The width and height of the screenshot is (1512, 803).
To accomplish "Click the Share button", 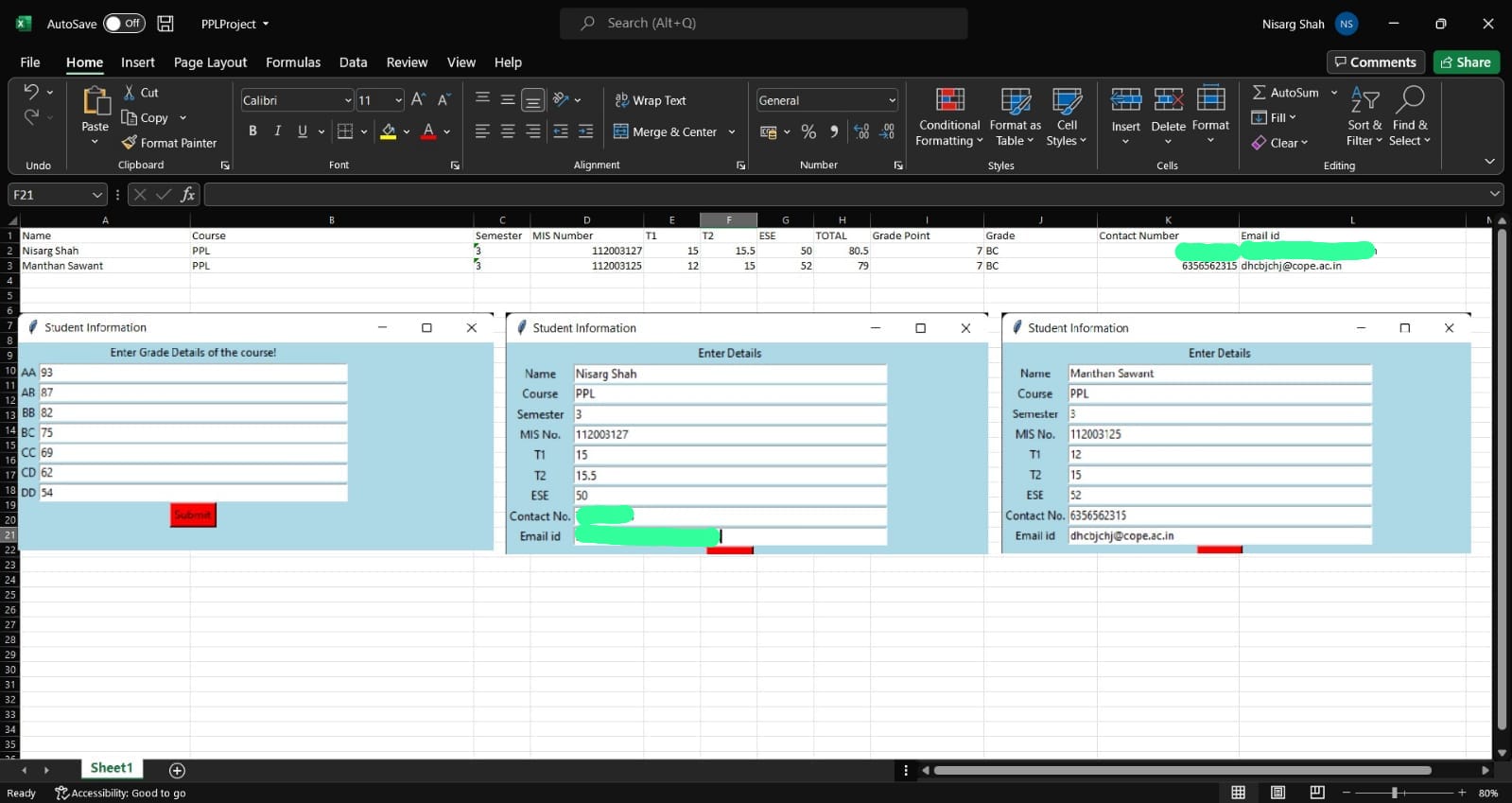I will (x=1467, y=62).
